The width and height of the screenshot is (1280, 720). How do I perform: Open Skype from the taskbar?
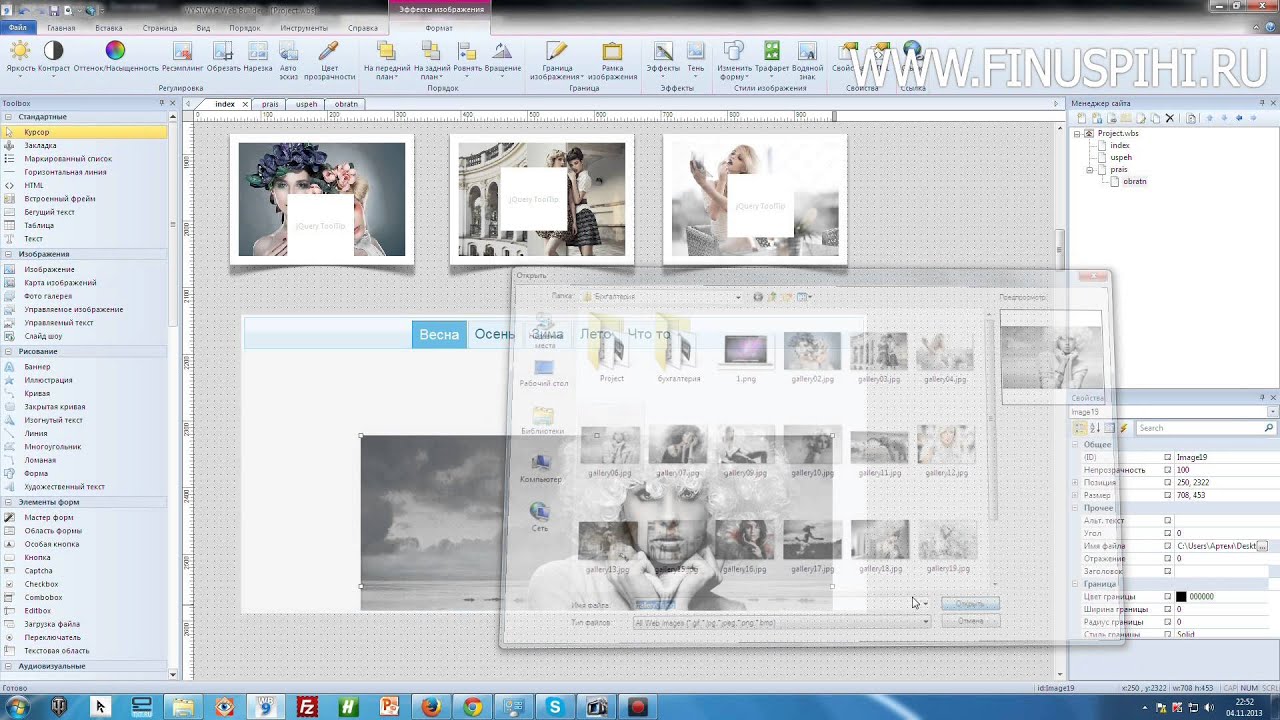[x=555, y=707]
